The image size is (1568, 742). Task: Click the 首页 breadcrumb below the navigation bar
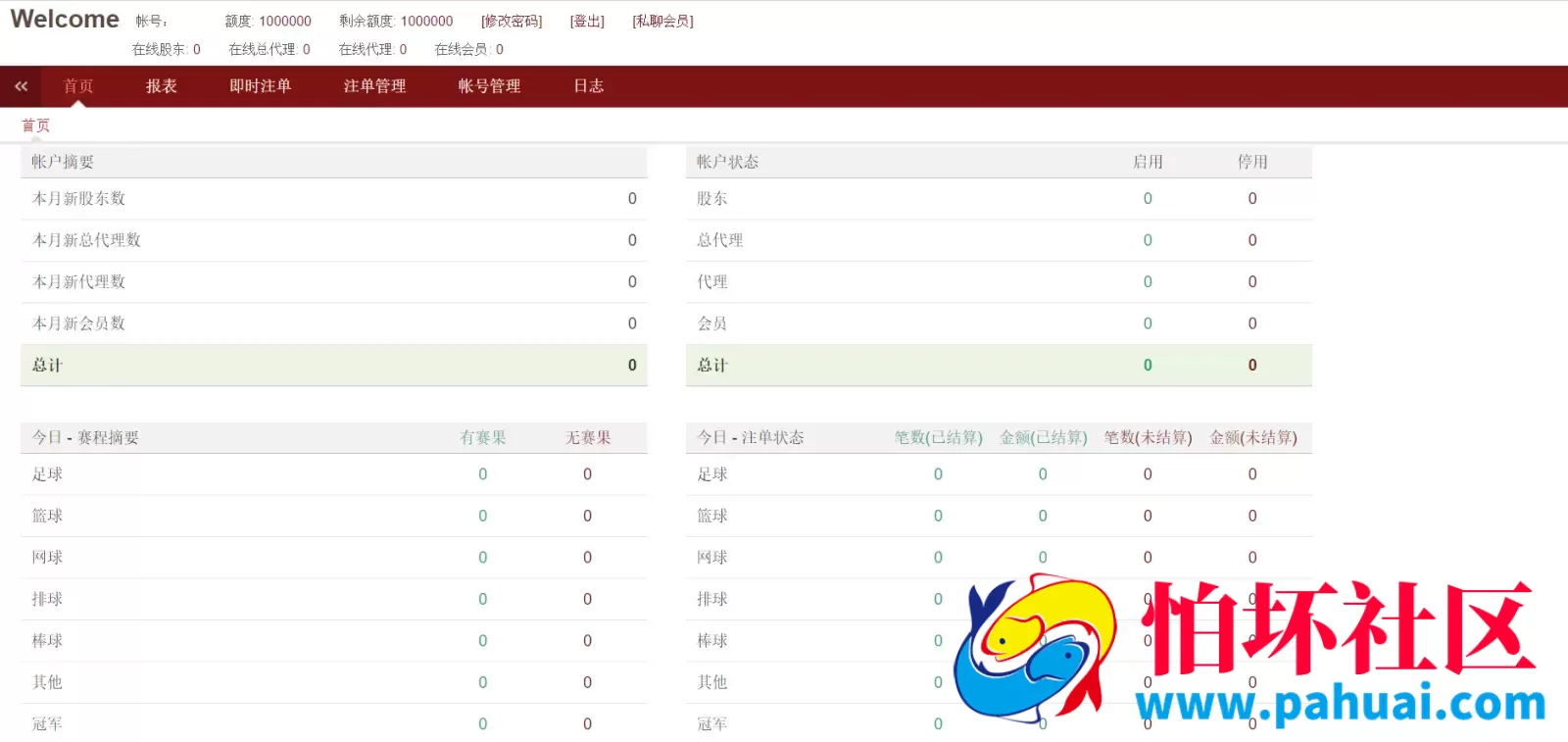(36, 125)
